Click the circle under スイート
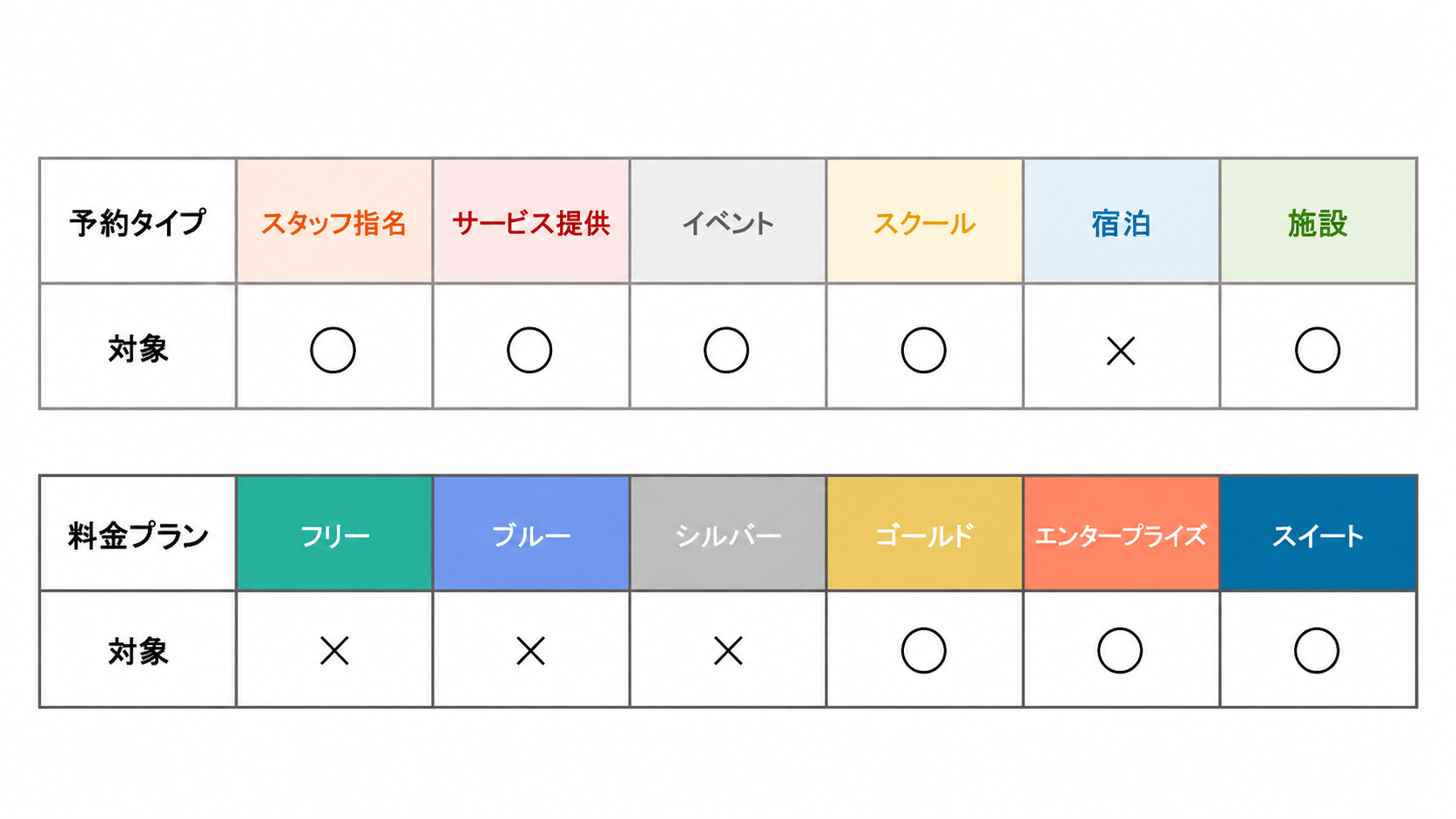The width and height of the screenshot is (1456, 819). tap(1317, 650)
